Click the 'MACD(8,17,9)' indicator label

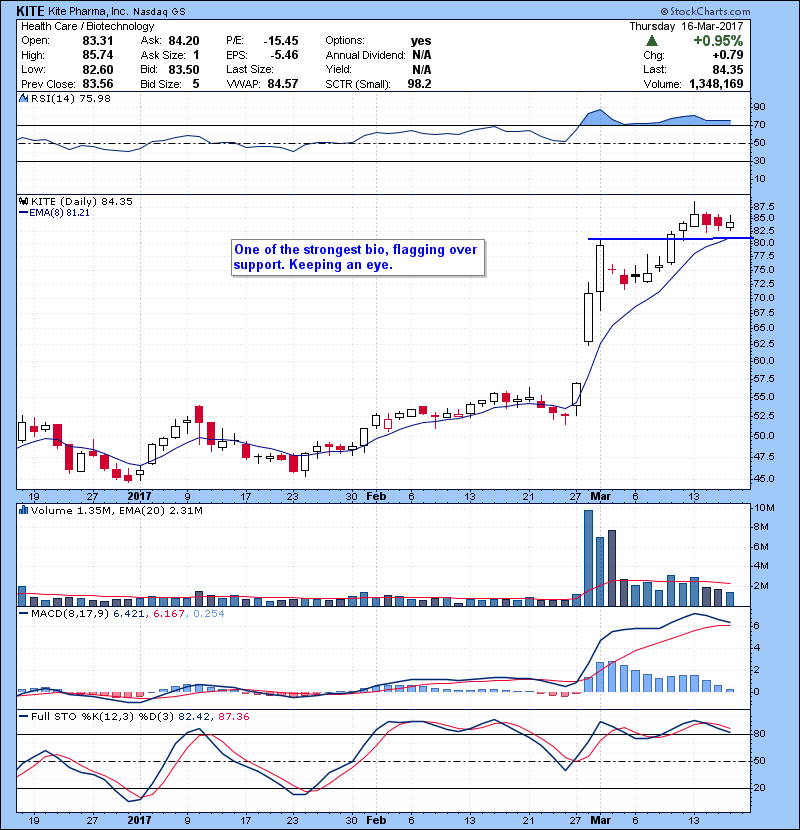pyautogui.click(x=70, y=614)
